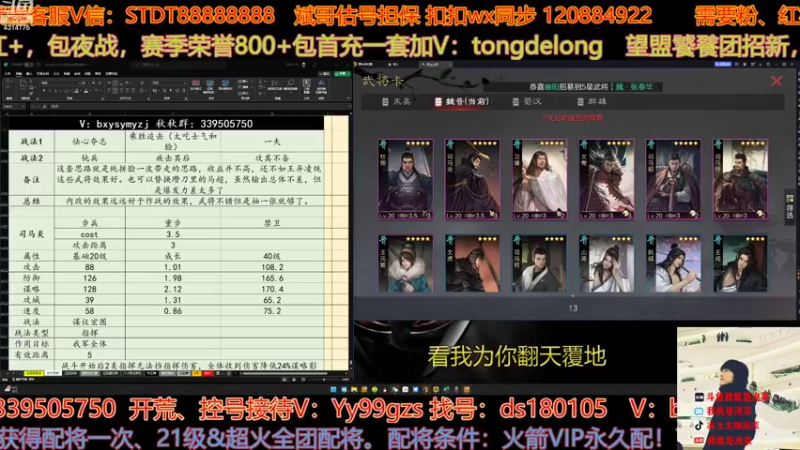Switch to the 魏晋(当前) faction tab

[x=462, y=102]
